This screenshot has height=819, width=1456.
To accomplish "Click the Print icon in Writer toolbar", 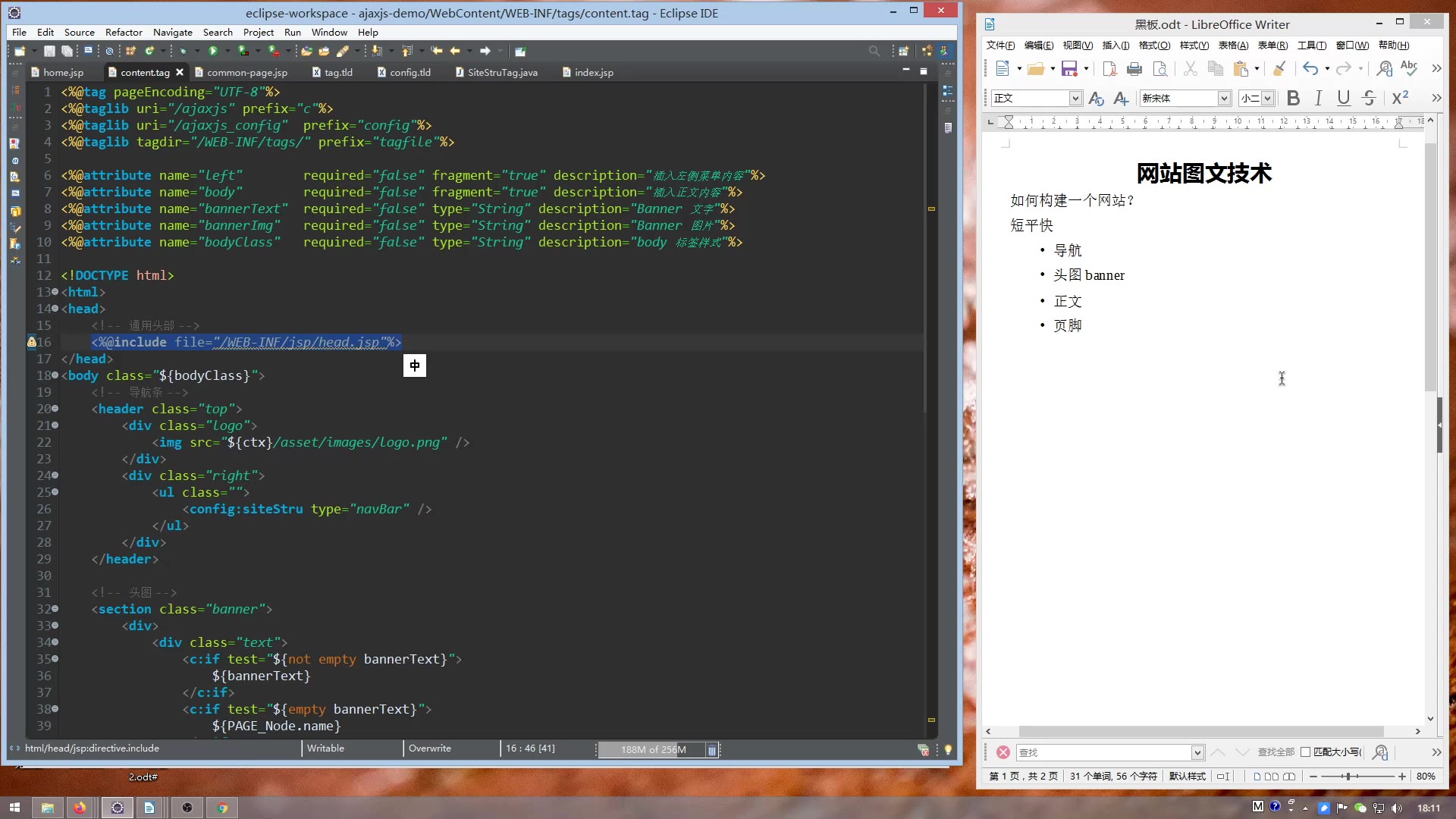I will tap(1134, 69).
